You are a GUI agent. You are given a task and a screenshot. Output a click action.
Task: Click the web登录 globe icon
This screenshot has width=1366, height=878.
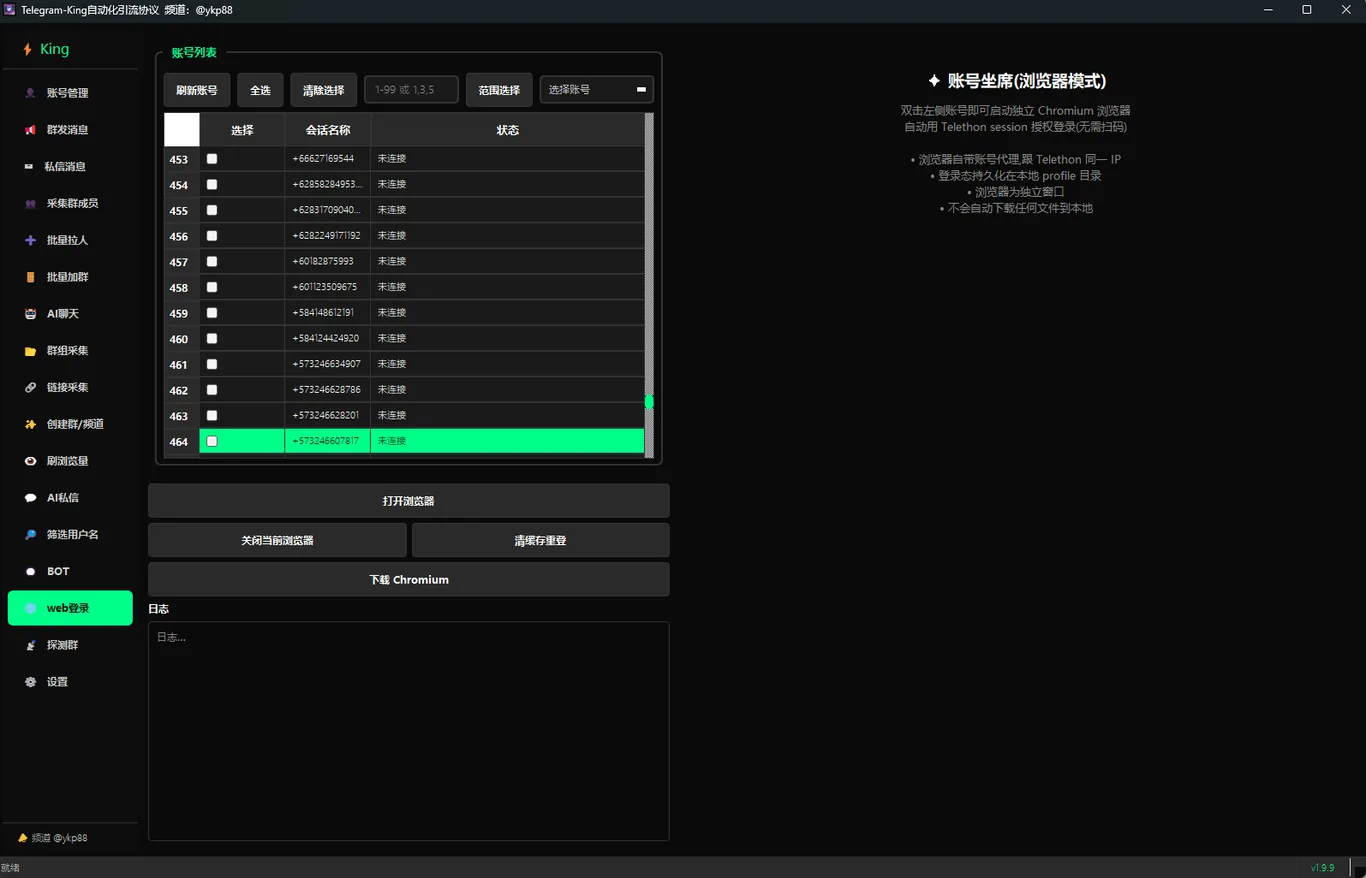pos(30,608)
